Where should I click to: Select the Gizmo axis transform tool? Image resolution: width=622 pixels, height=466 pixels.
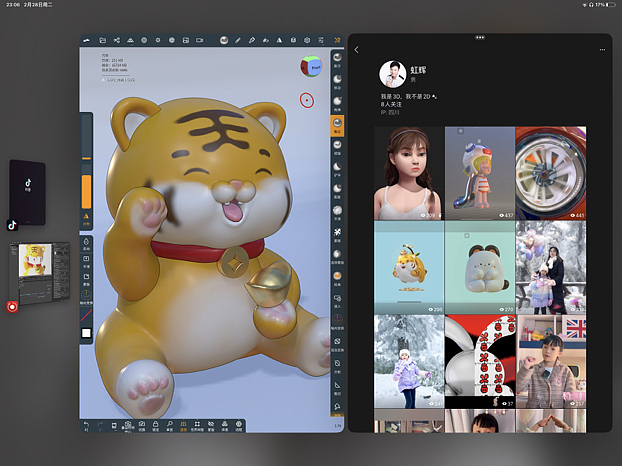[x=337, y=322]
